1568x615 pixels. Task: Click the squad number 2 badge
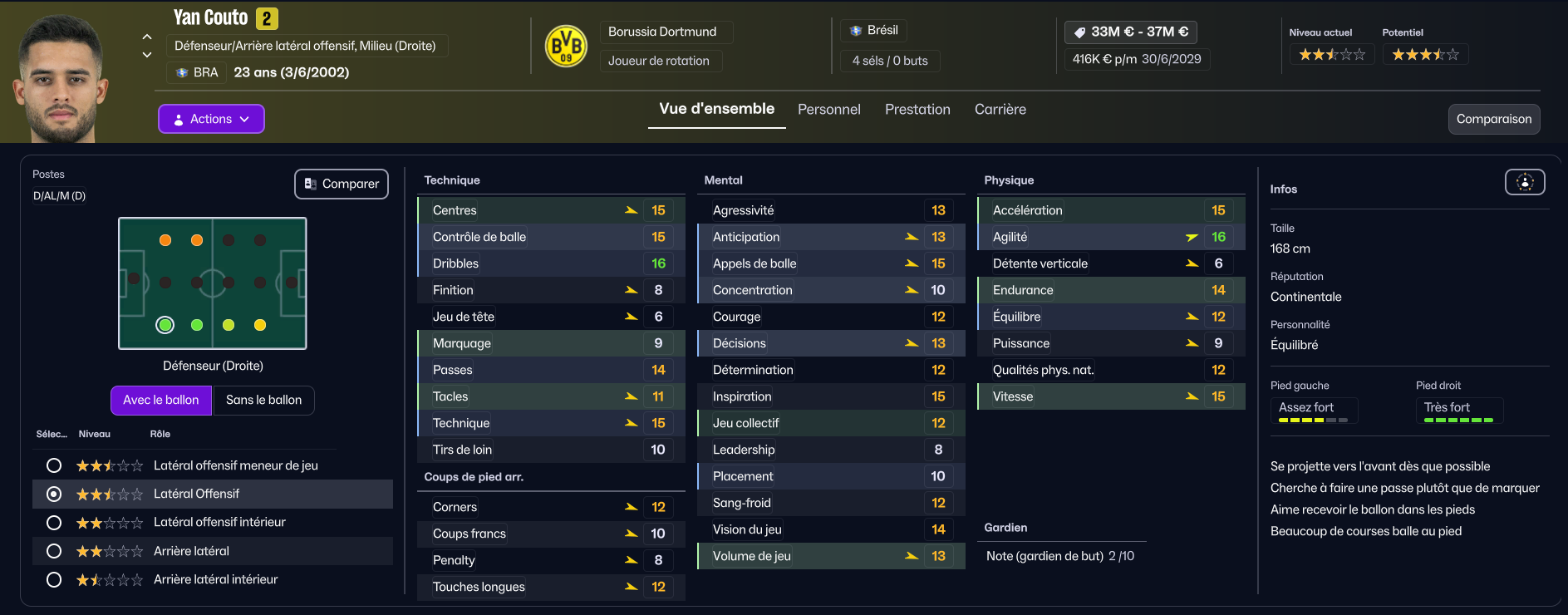[x=267, y=18]
